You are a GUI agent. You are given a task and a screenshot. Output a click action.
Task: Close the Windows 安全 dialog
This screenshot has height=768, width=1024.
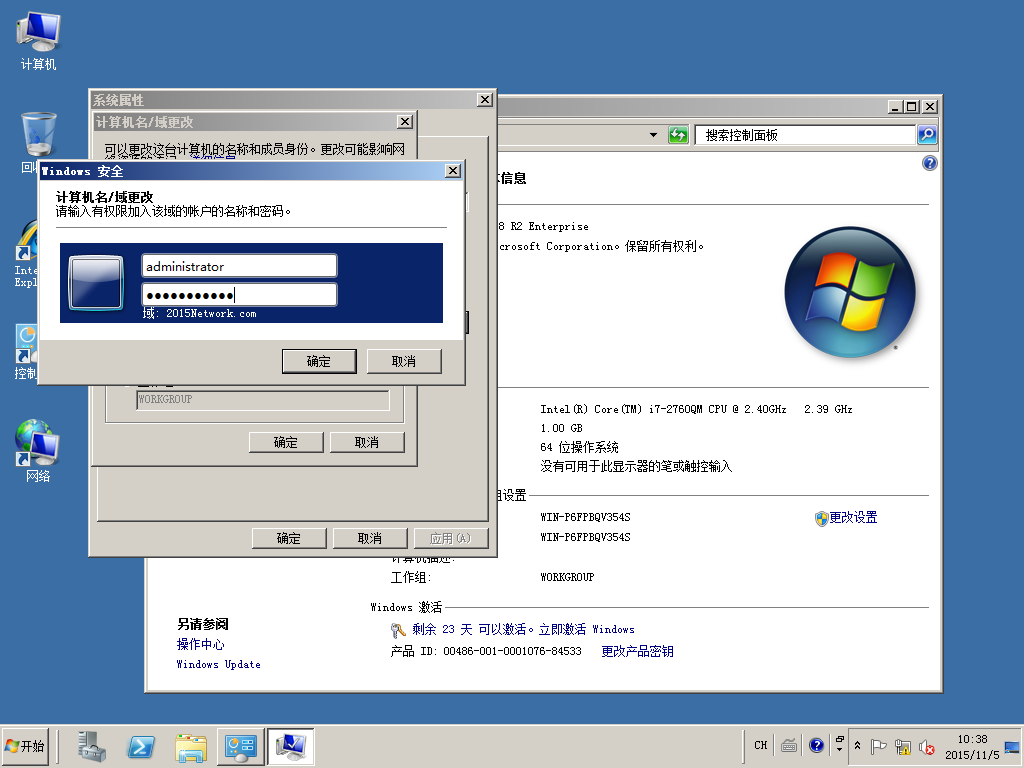453,170
